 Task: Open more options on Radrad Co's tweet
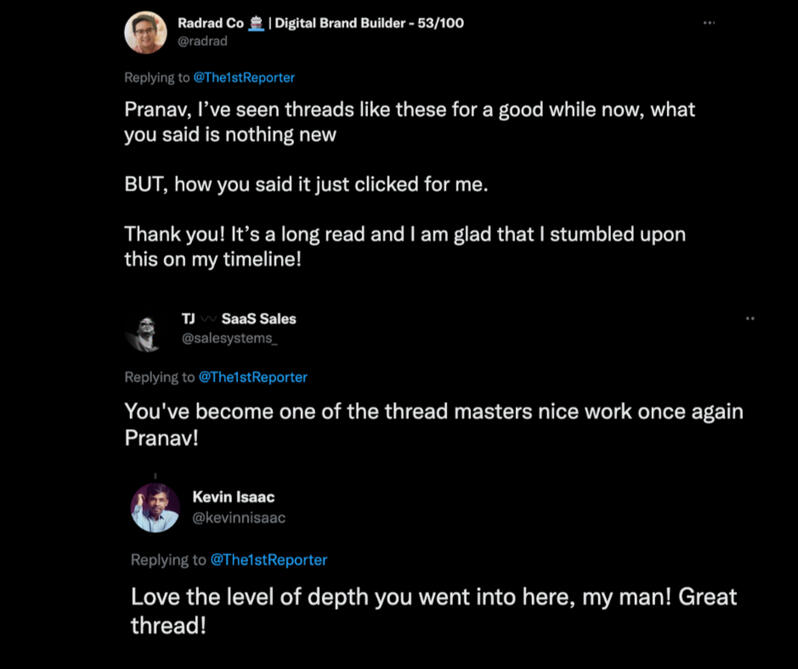pyautogui.click(x=709, y=22)
